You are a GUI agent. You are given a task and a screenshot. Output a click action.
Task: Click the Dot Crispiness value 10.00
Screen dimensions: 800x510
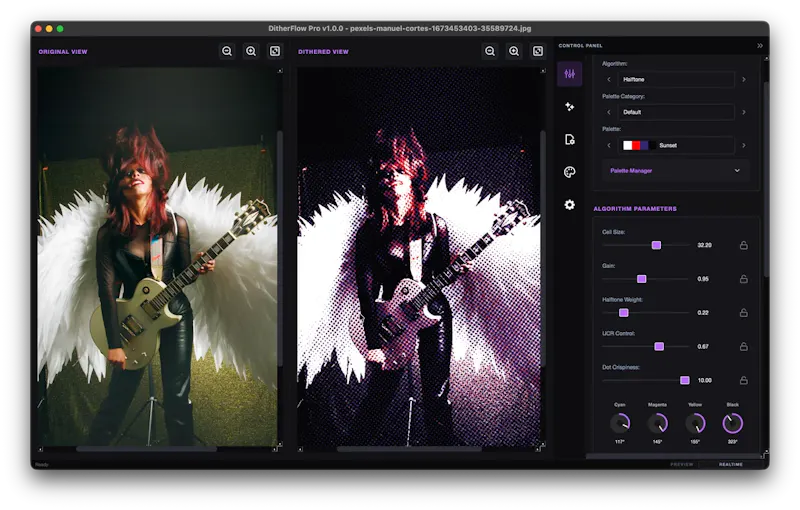tap(705, 380)
